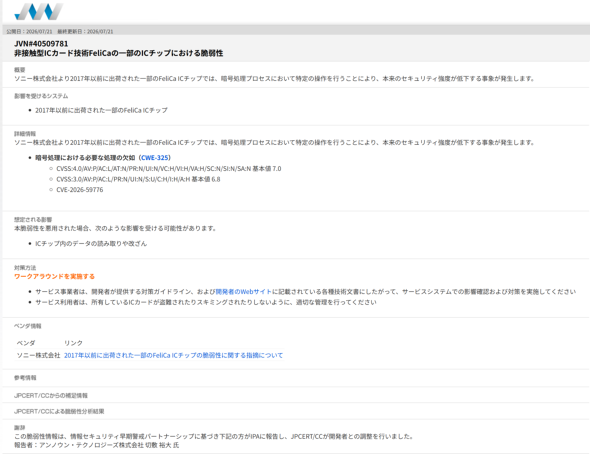
Task: Click the 影響を受けるシステム section heading
Action: click(x=41, y=96)
